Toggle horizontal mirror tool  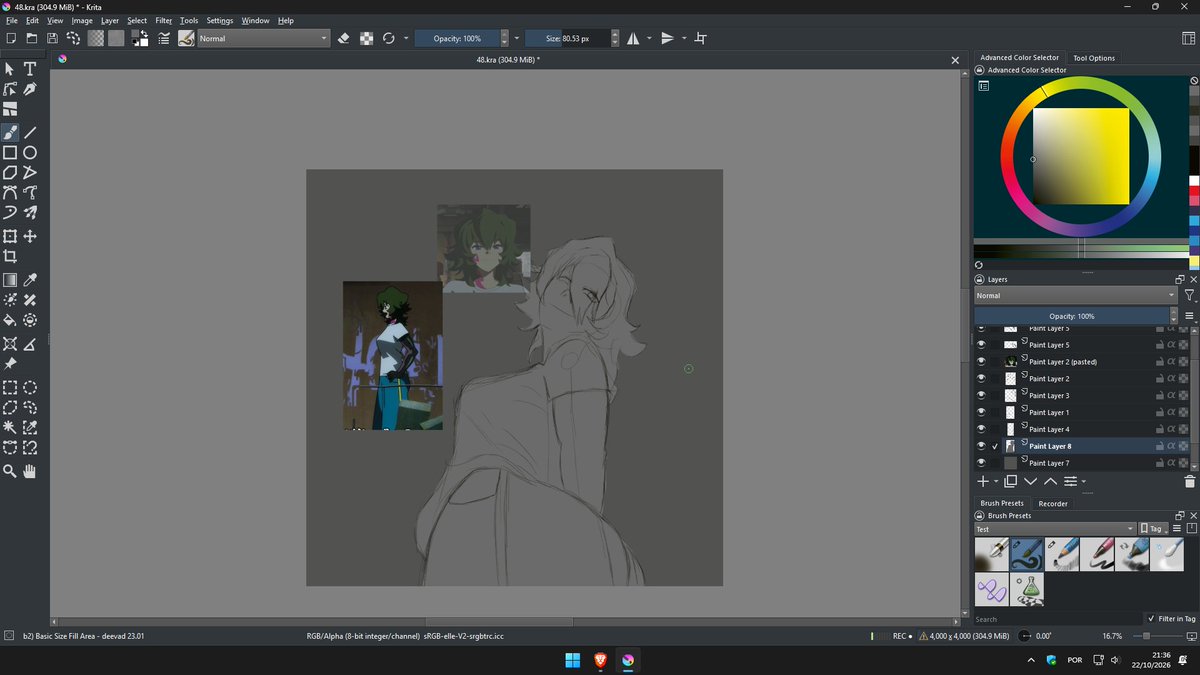pos(633,38)
